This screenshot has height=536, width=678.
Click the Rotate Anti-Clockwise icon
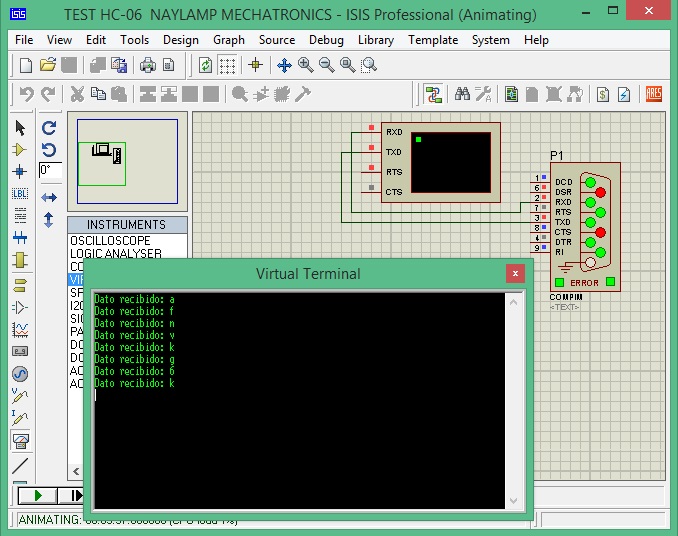pos(49,150)
